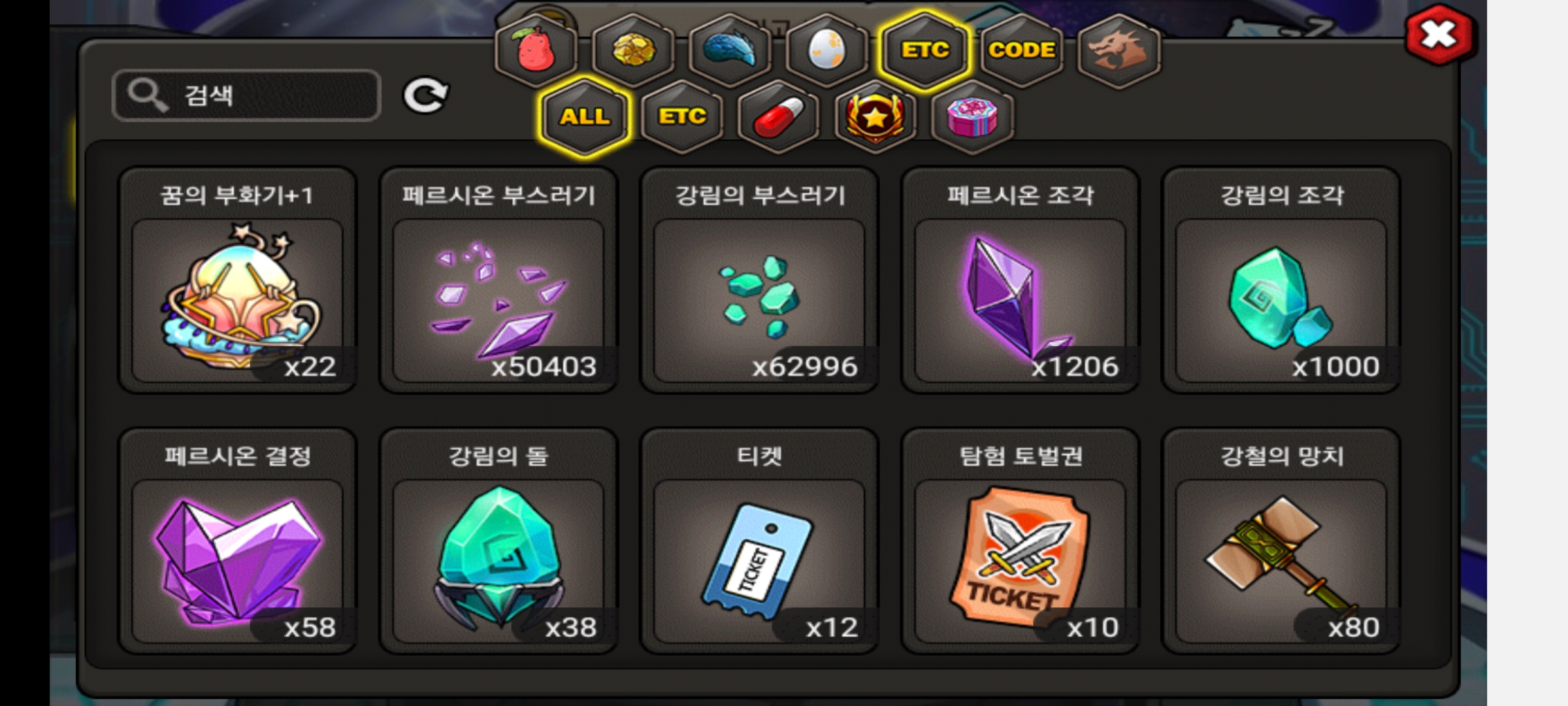
Task: Open the blue dragon scale category
Action: pos(730,50)
